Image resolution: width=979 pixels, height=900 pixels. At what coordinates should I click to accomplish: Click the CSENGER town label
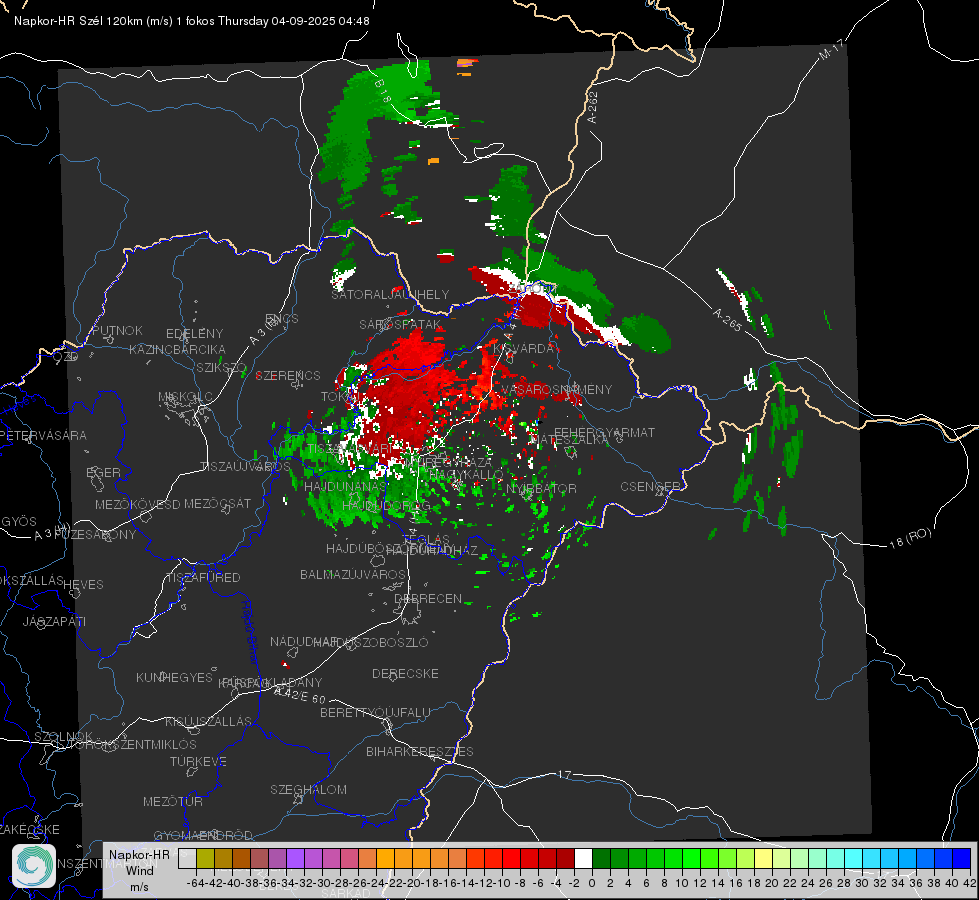coord(651,487)
